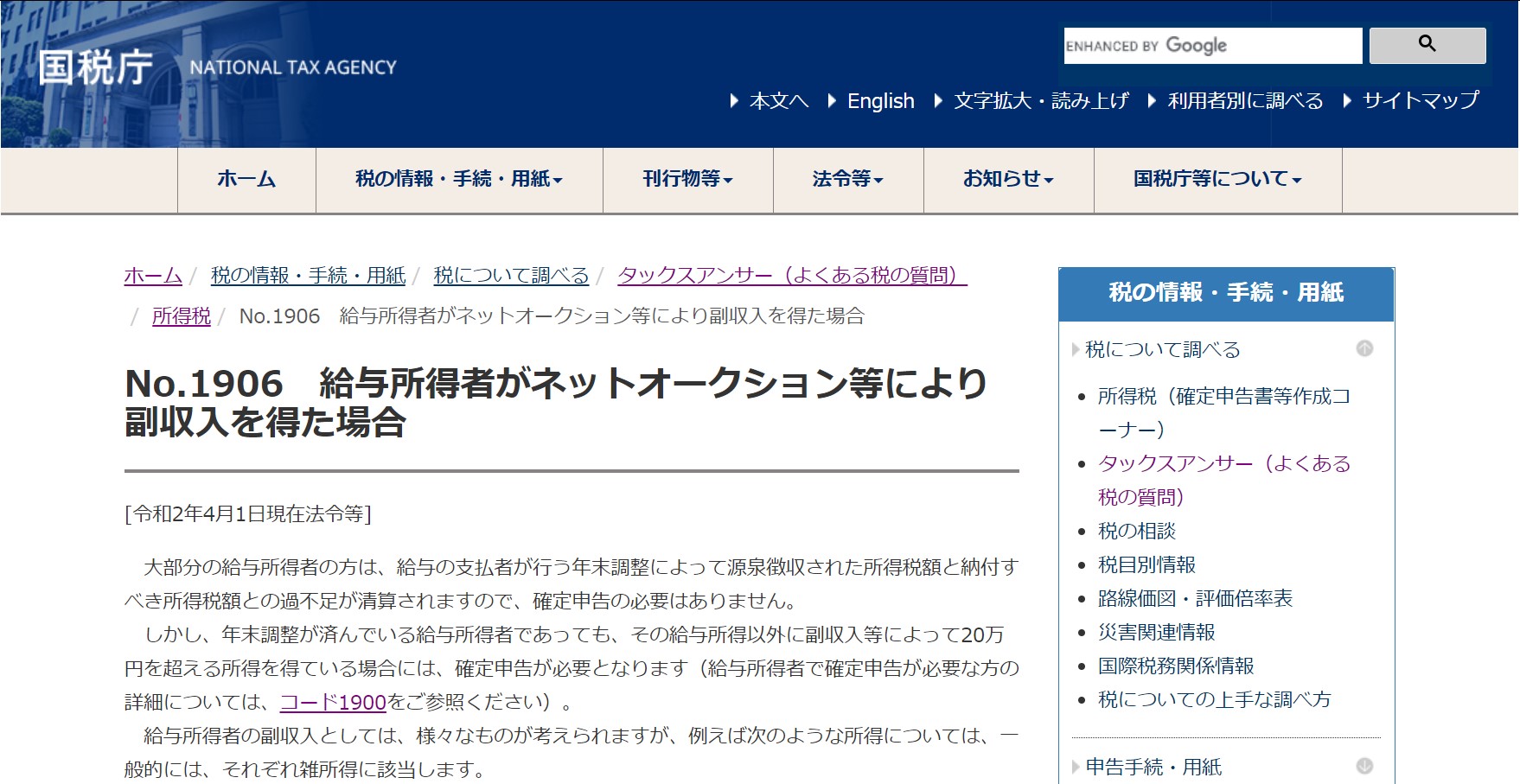
Task: Open the お知らせ navigation menu
Action: [1008, 179]
